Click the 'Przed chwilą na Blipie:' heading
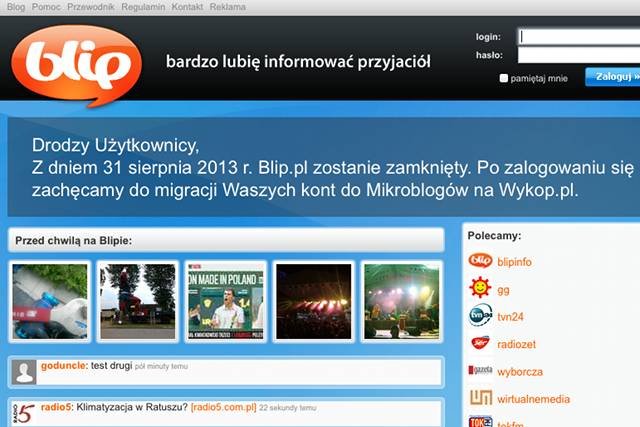640x427 pixels. 73,241
